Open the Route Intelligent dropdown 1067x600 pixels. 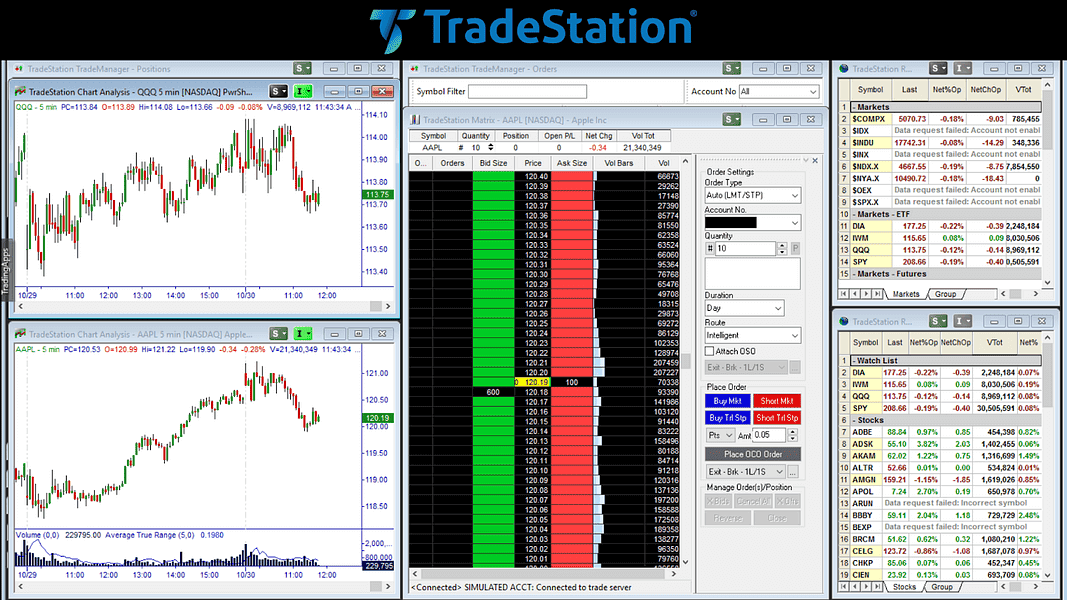coord(753,335)
